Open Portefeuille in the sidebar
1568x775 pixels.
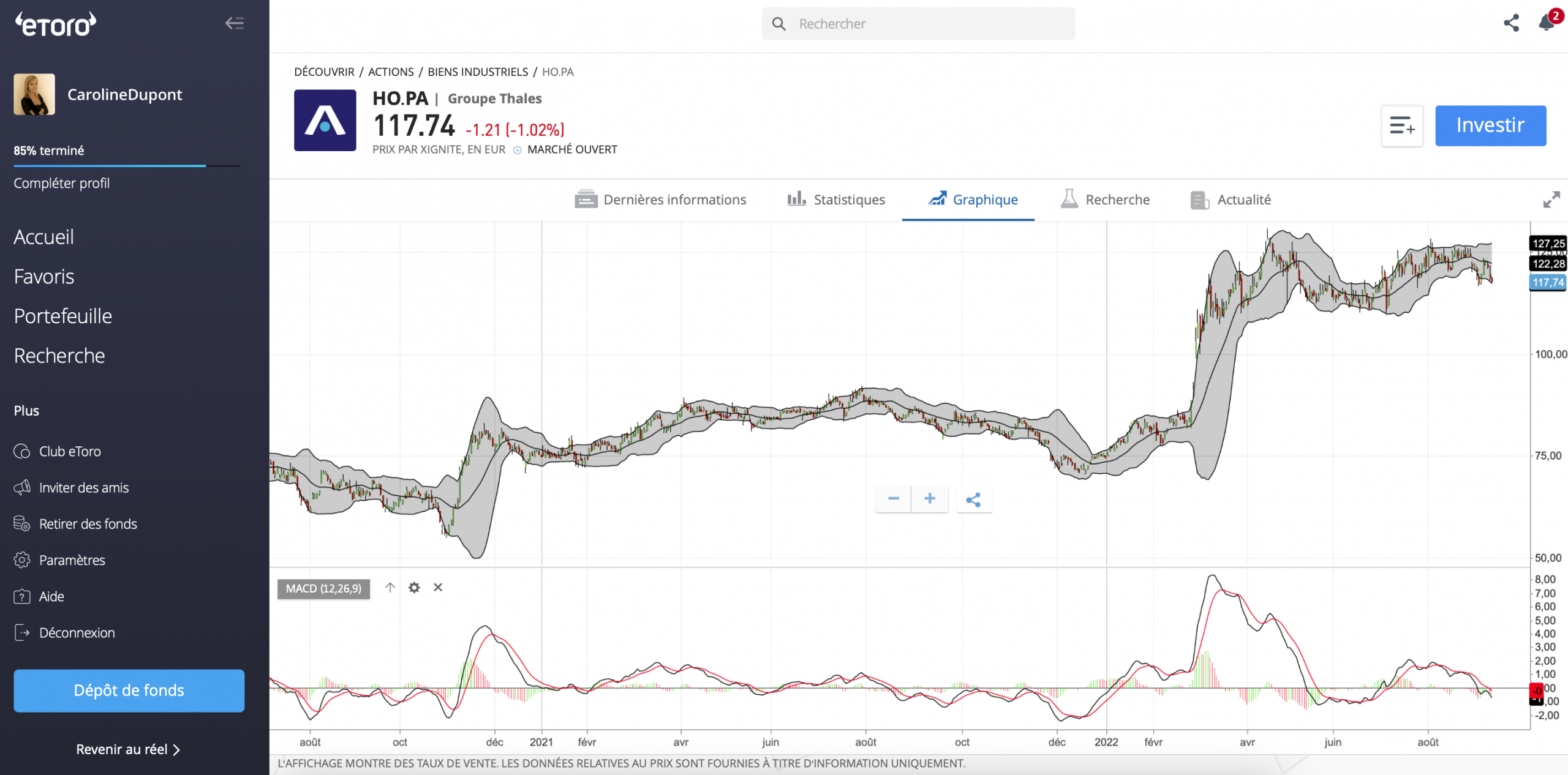point(63,316)
